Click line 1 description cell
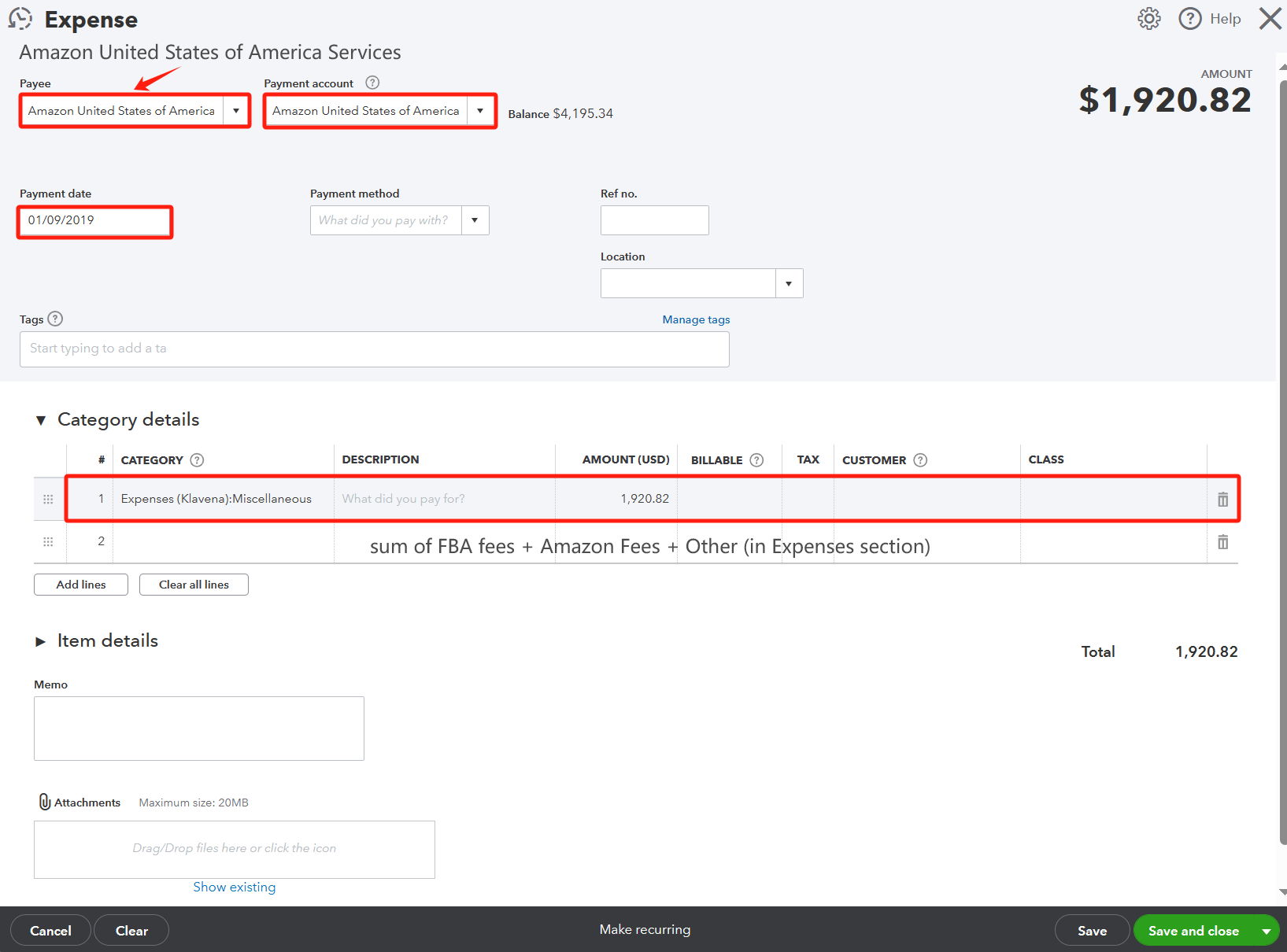1287x952 pixels. click(x=445, y=499)
